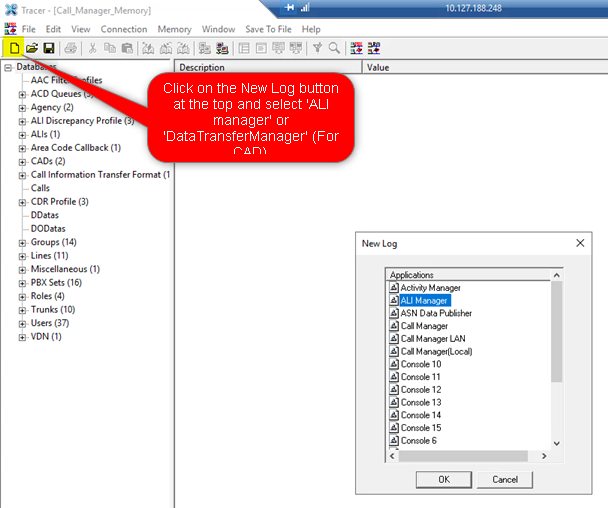Close the New Log dialog
The height and width of the screenshot is (508, 608).
click(x=580, y=243)
